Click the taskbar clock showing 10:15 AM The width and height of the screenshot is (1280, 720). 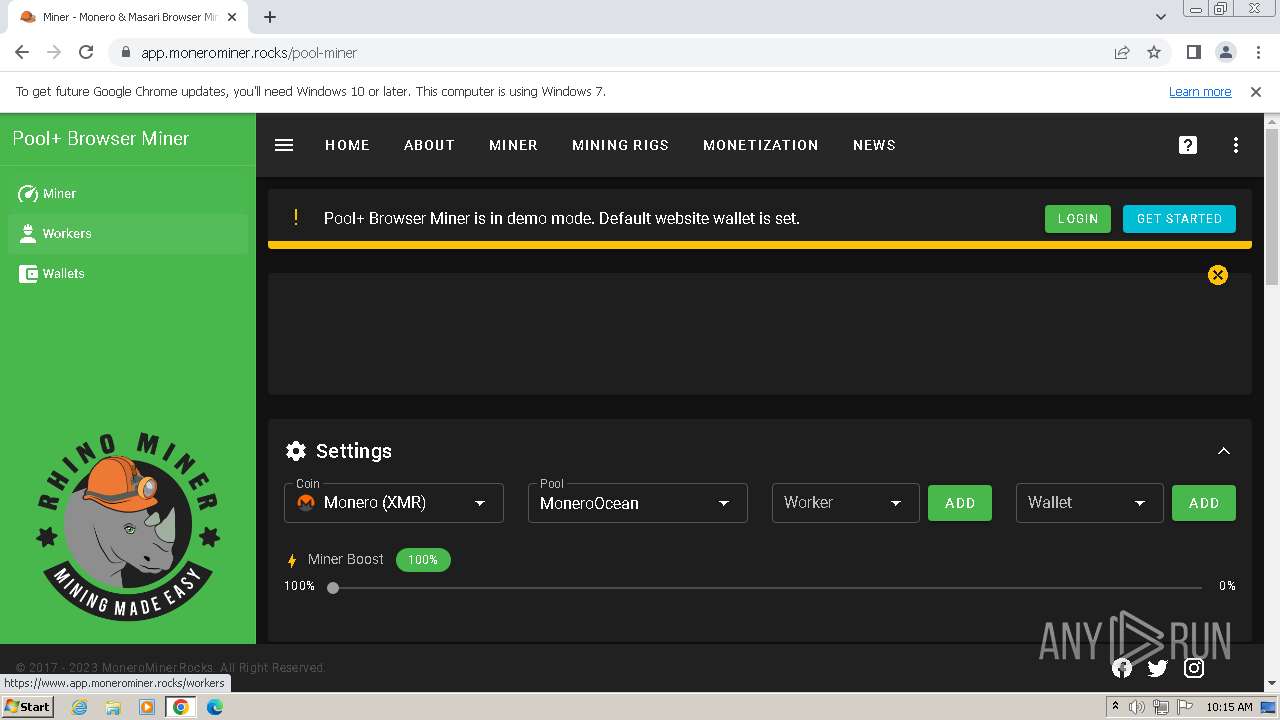[x=1229, y=707]
